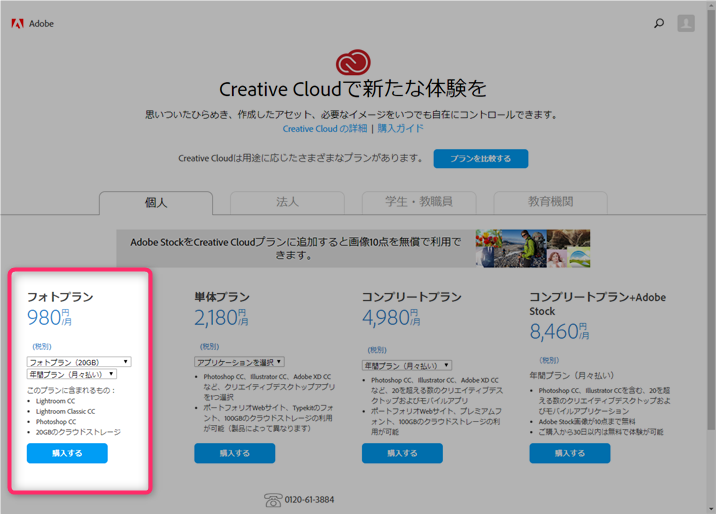Open the Creative Cloud の詳細 link
The width and height of the screenshot is (716, 514).
[x=325, y=129]
